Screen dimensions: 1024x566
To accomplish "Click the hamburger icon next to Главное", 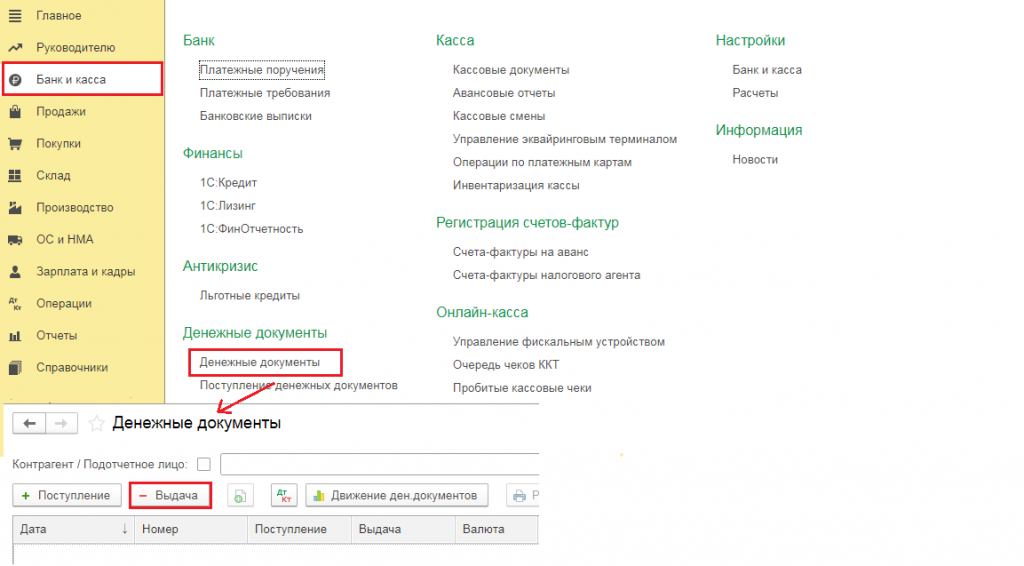I will [x=14, y=16].
